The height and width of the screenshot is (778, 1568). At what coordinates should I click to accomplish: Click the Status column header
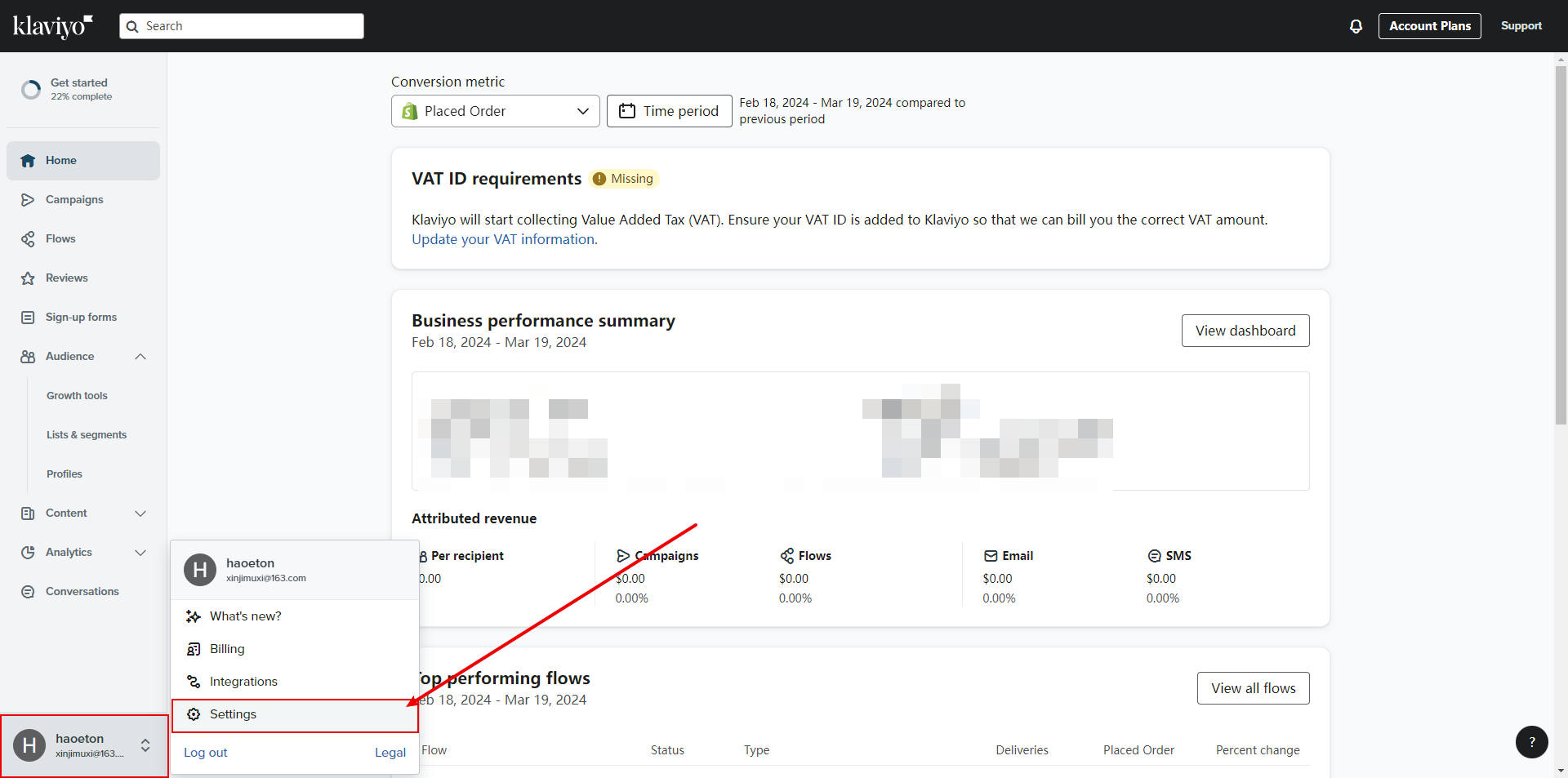(667, 750)
